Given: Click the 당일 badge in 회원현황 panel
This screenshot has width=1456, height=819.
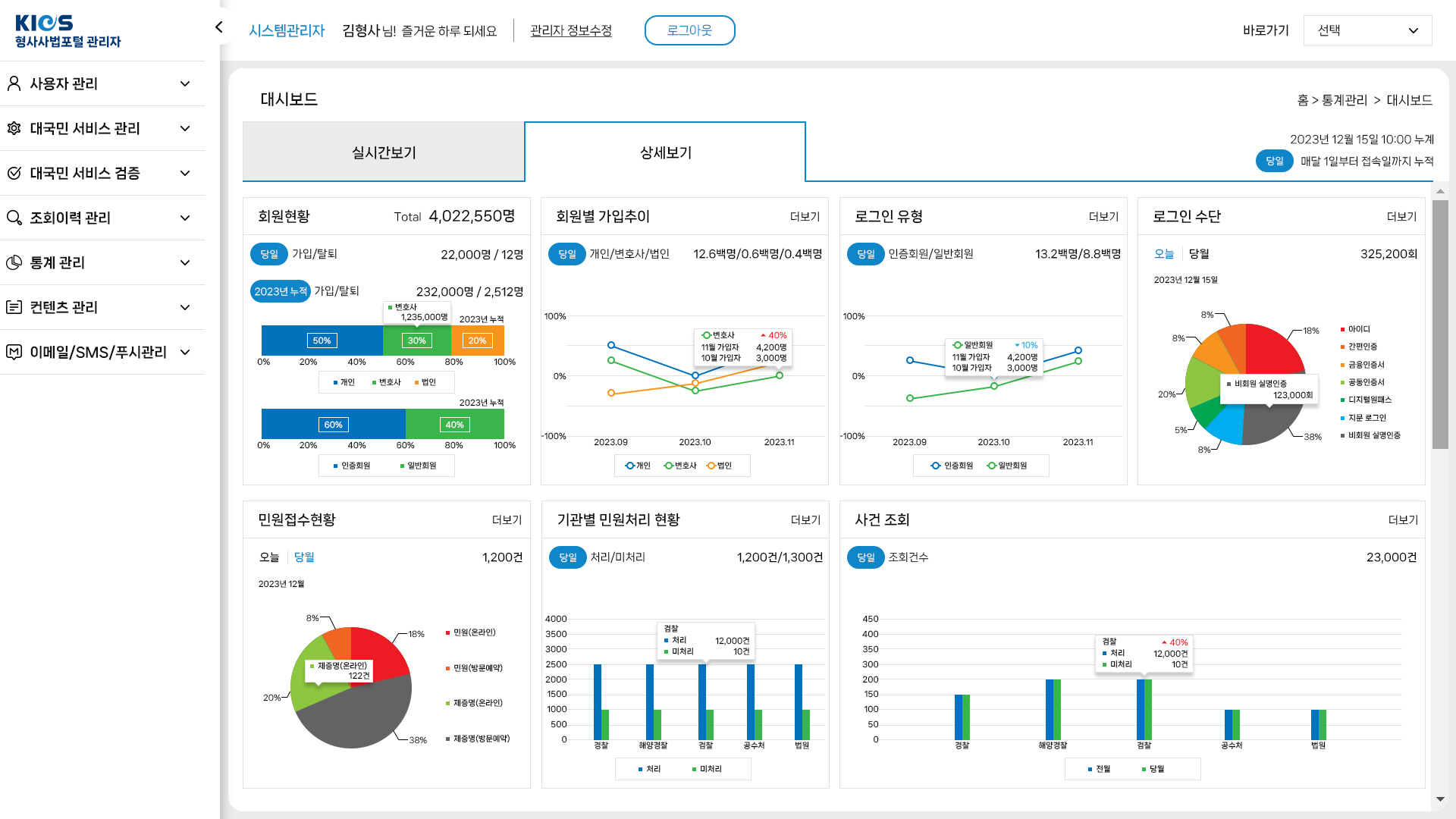Looking at the screenshot, I should (x=269, y=254).
